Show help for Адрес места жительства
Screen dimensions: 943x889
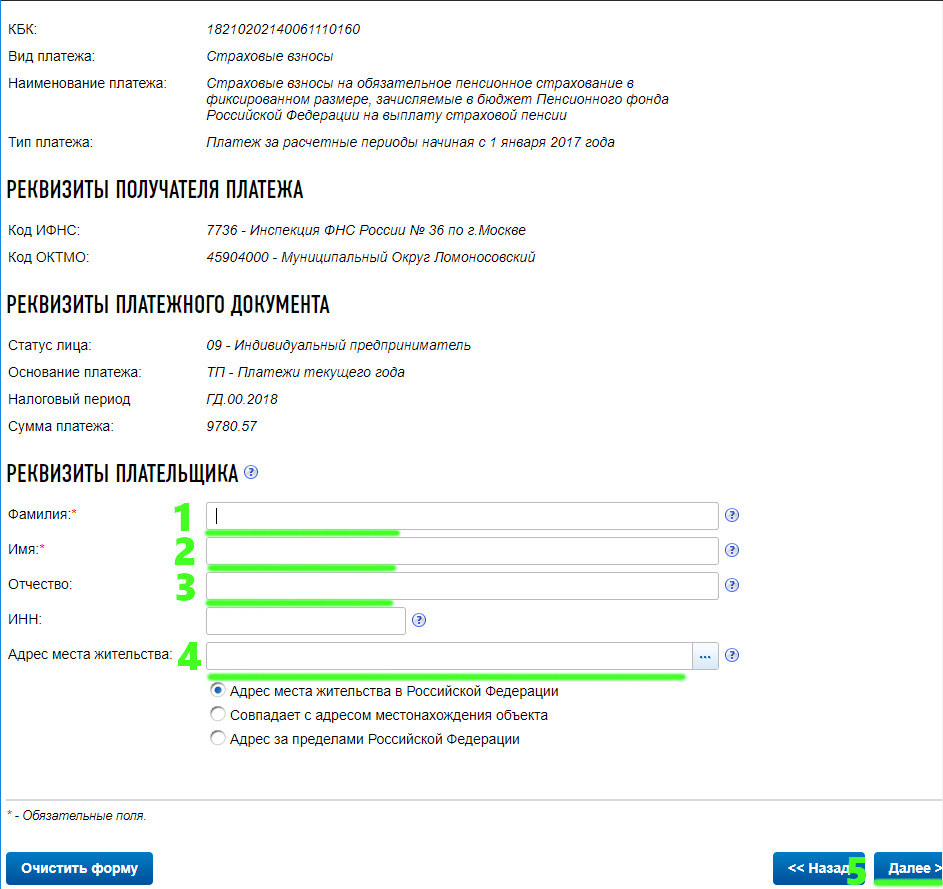pos(732,656)
